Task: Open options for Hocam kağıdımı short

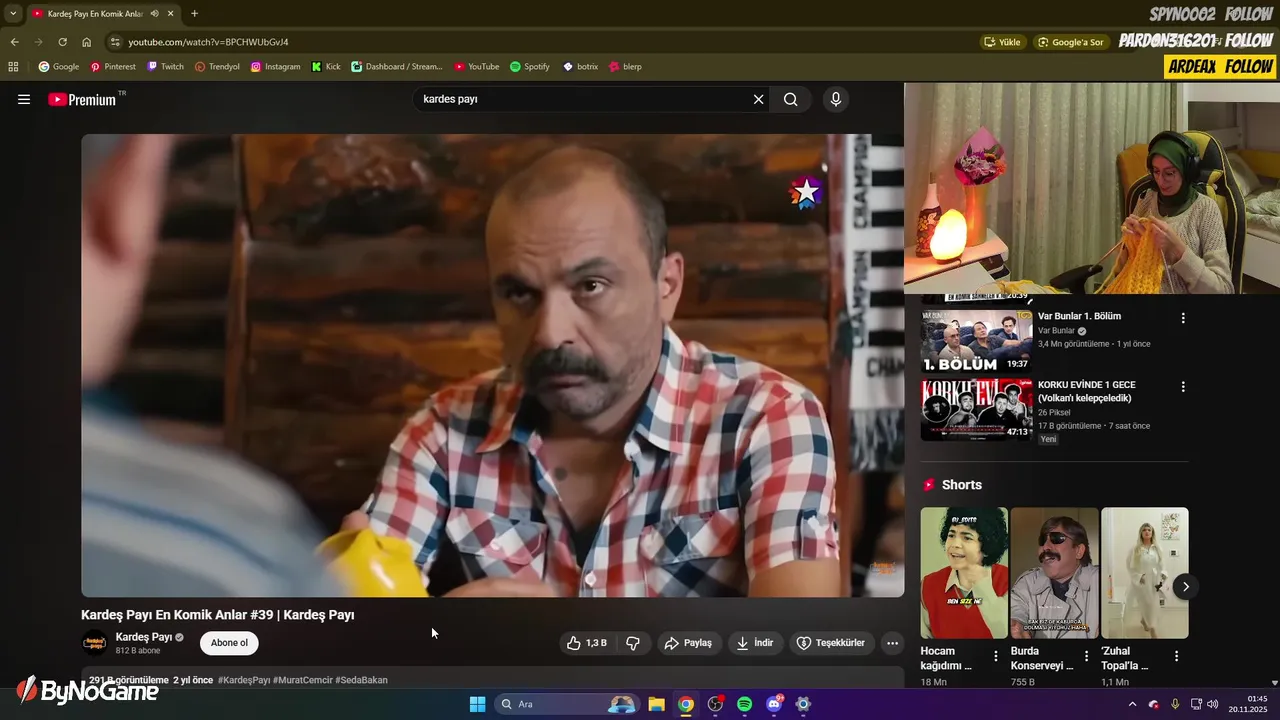Action: tap(995, 656)
